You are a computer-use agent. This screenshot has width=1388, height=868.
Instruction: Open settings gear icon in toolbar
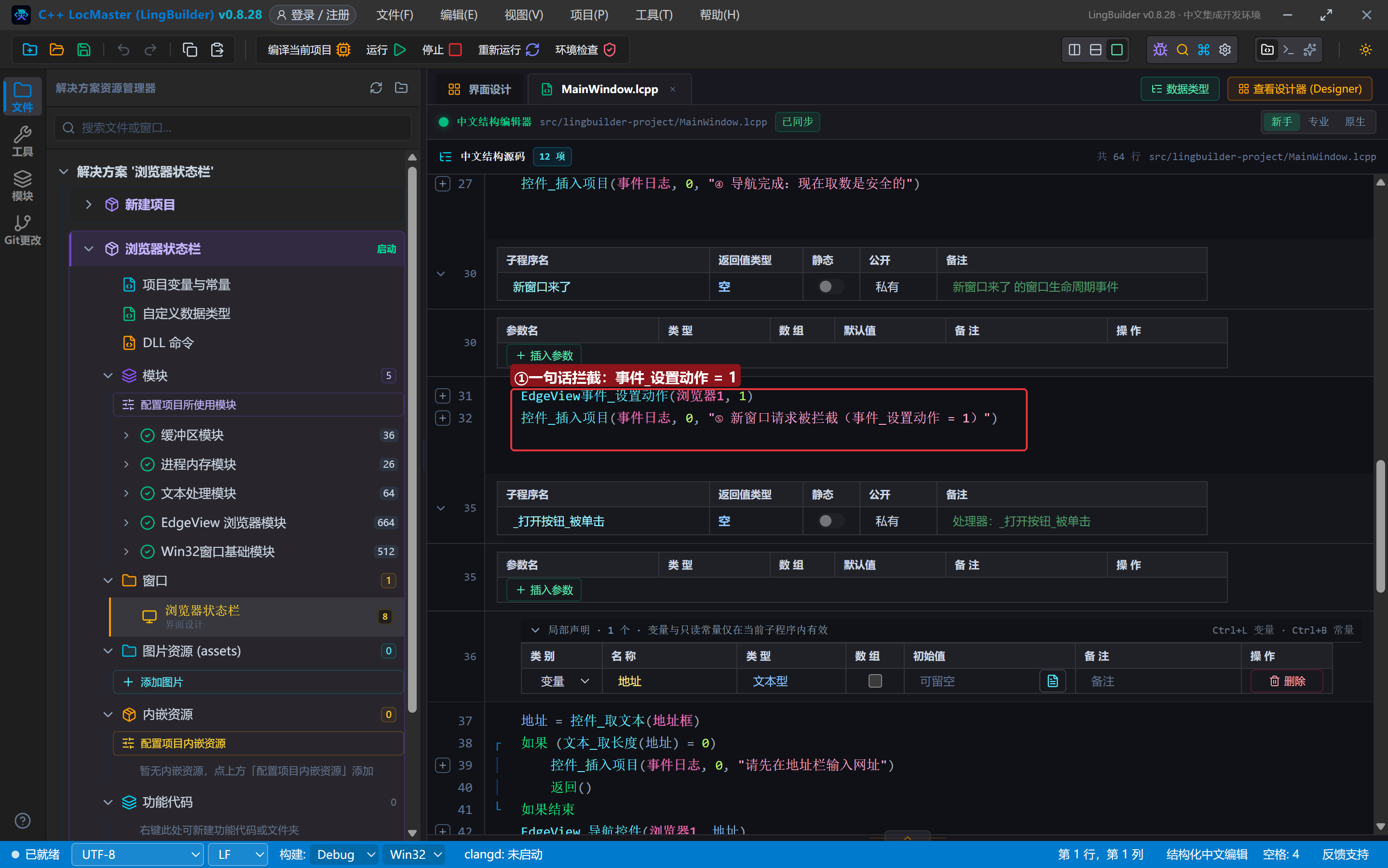point(1225,50)
